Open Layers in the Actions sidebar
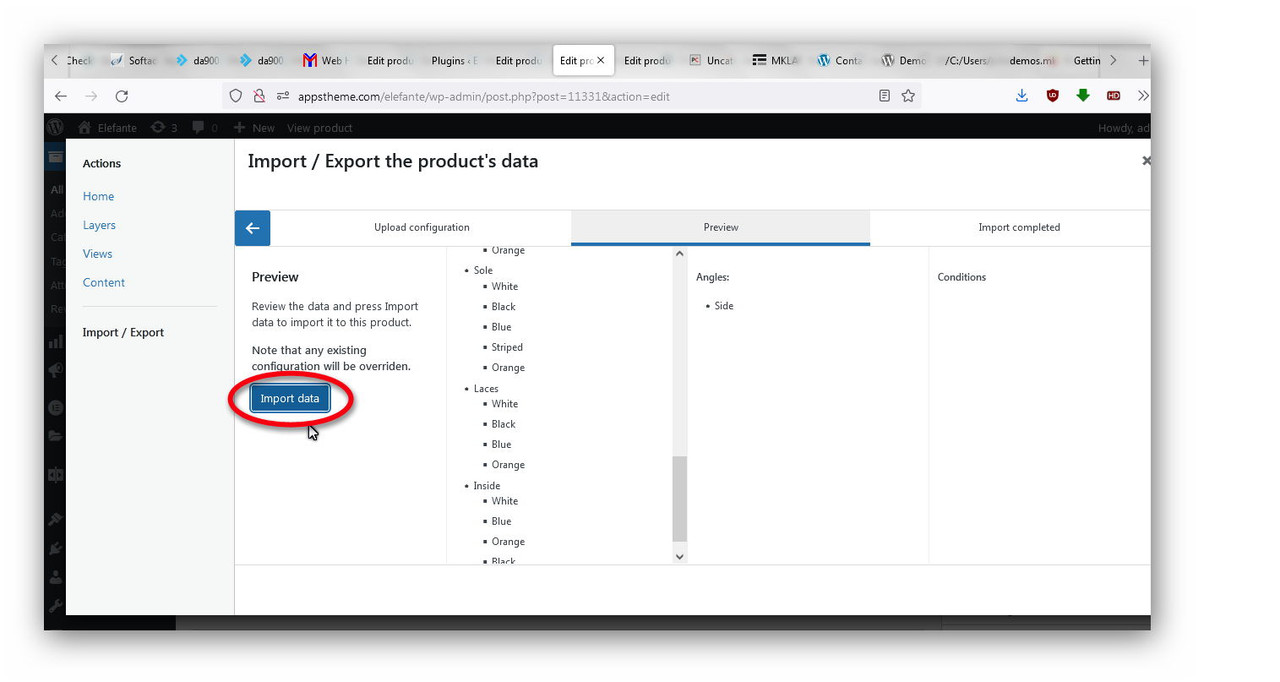The height and width of the screenshot is (682, 1280). point(99,225)
